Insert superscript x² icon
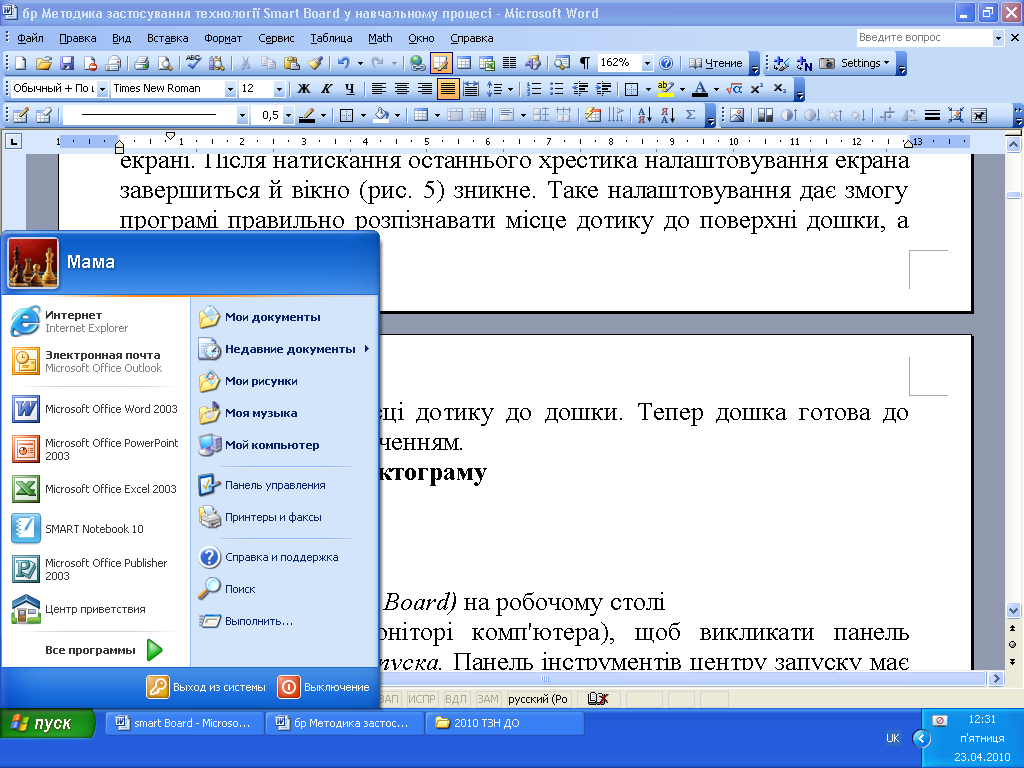 pyautogui.click(x=757, y=88)
